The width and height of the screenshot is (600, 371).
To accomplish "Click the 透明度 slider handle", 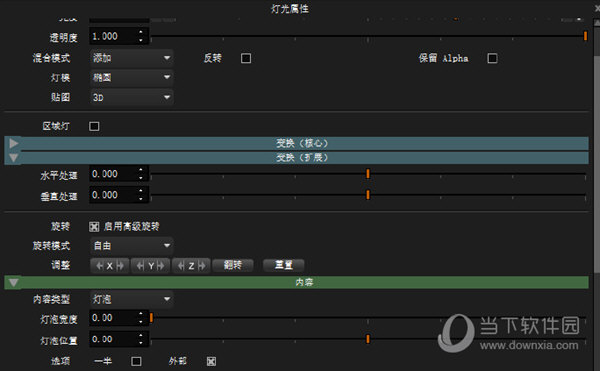I will [x=585, y=36].
